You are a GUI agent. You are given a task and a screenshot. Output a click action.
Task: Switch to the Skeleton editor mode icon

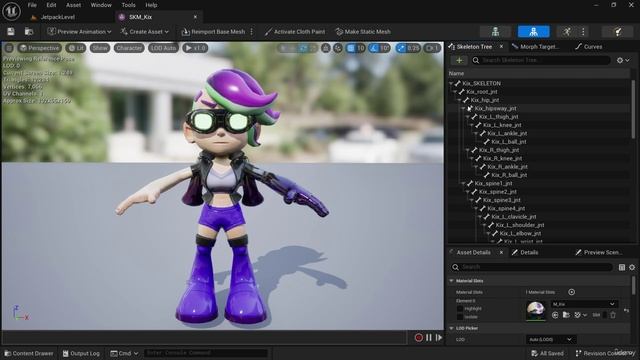click(495, 31)
